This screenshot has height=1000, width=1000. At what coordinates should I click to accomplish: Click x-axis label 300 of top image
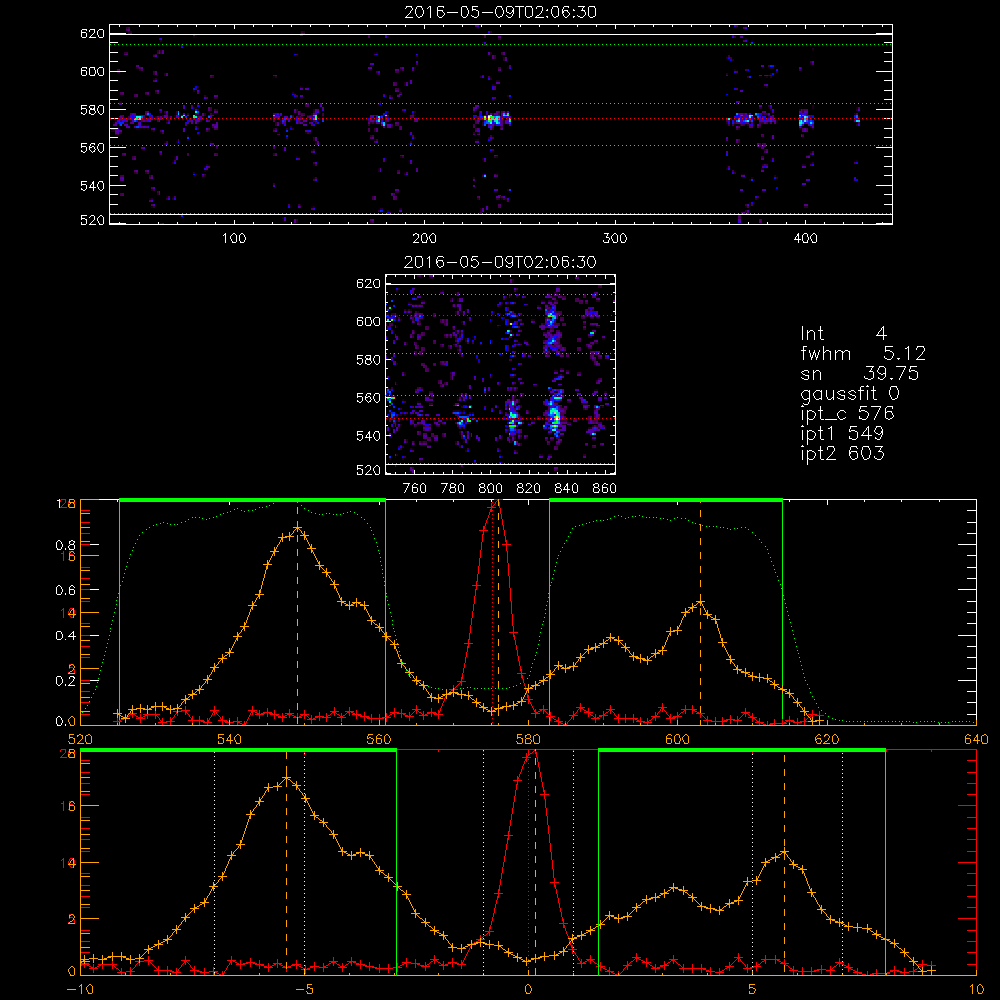(615, 239)
